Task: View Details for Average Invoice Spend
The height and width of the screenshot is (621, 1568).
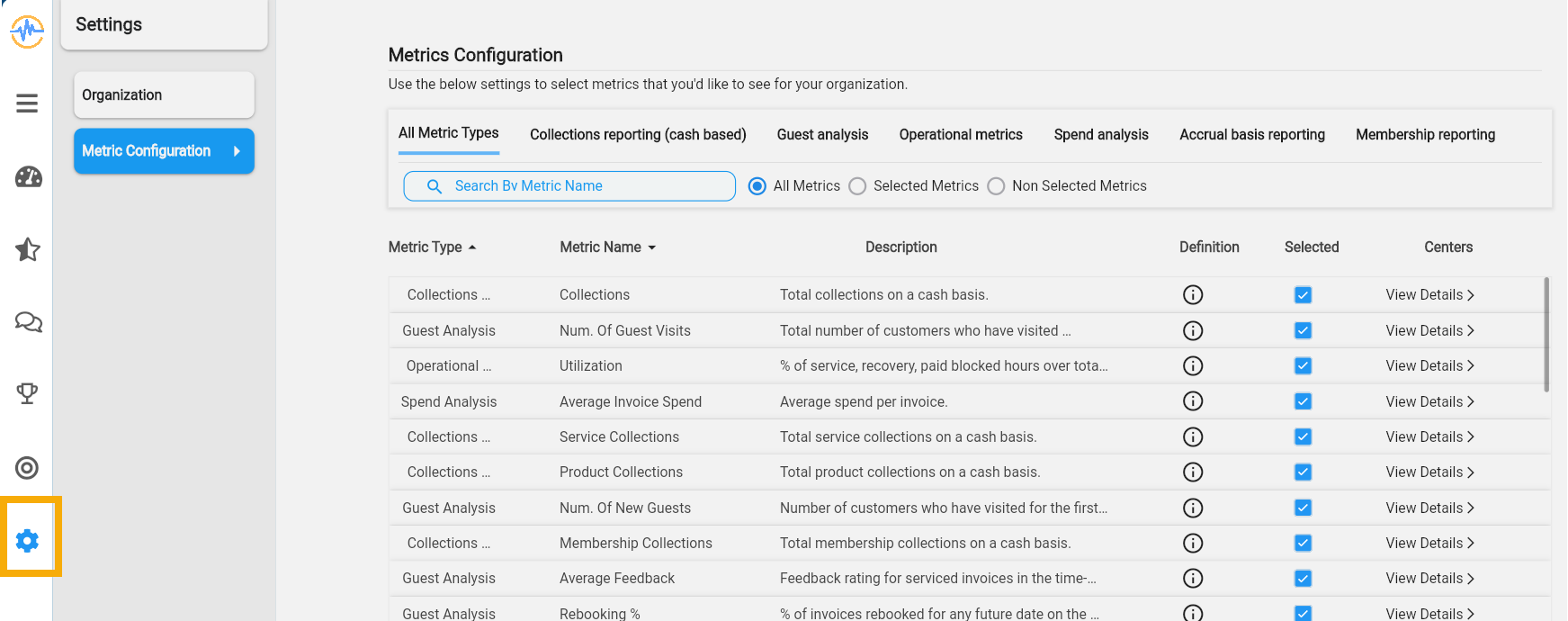Action: tap(1430, 401)
